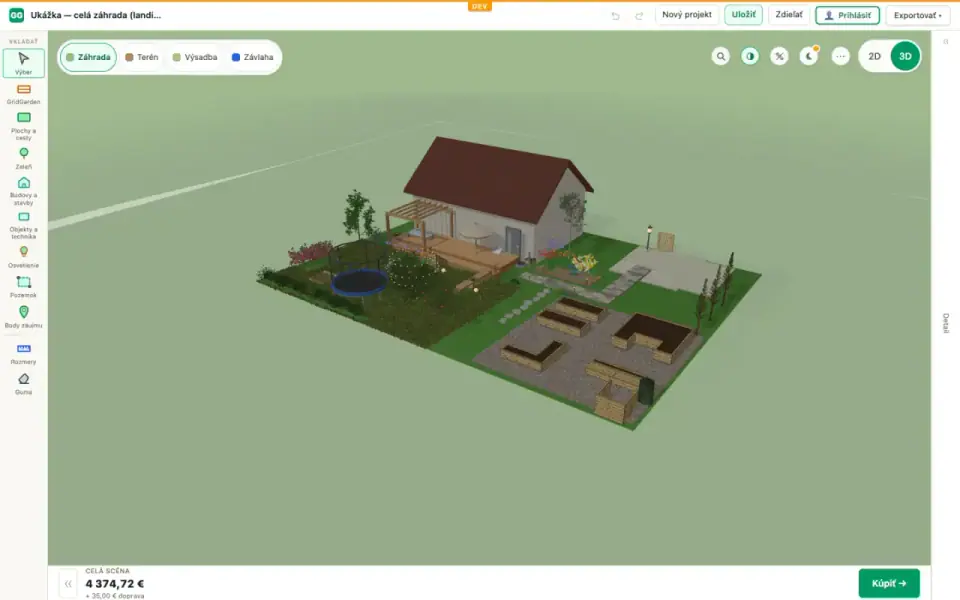The height and width of the screenshot is (600, 960).
Task: Click the DEV badge at top
Action: 479,6
